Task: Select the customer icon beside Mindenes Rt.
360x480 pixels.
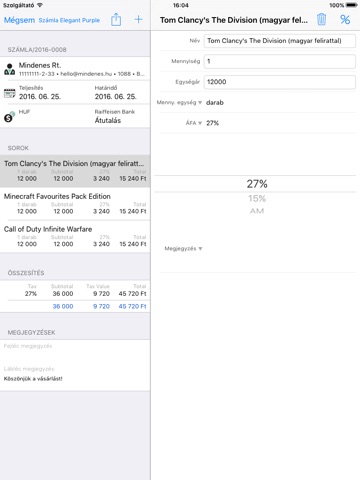Action: click(9, 69)
